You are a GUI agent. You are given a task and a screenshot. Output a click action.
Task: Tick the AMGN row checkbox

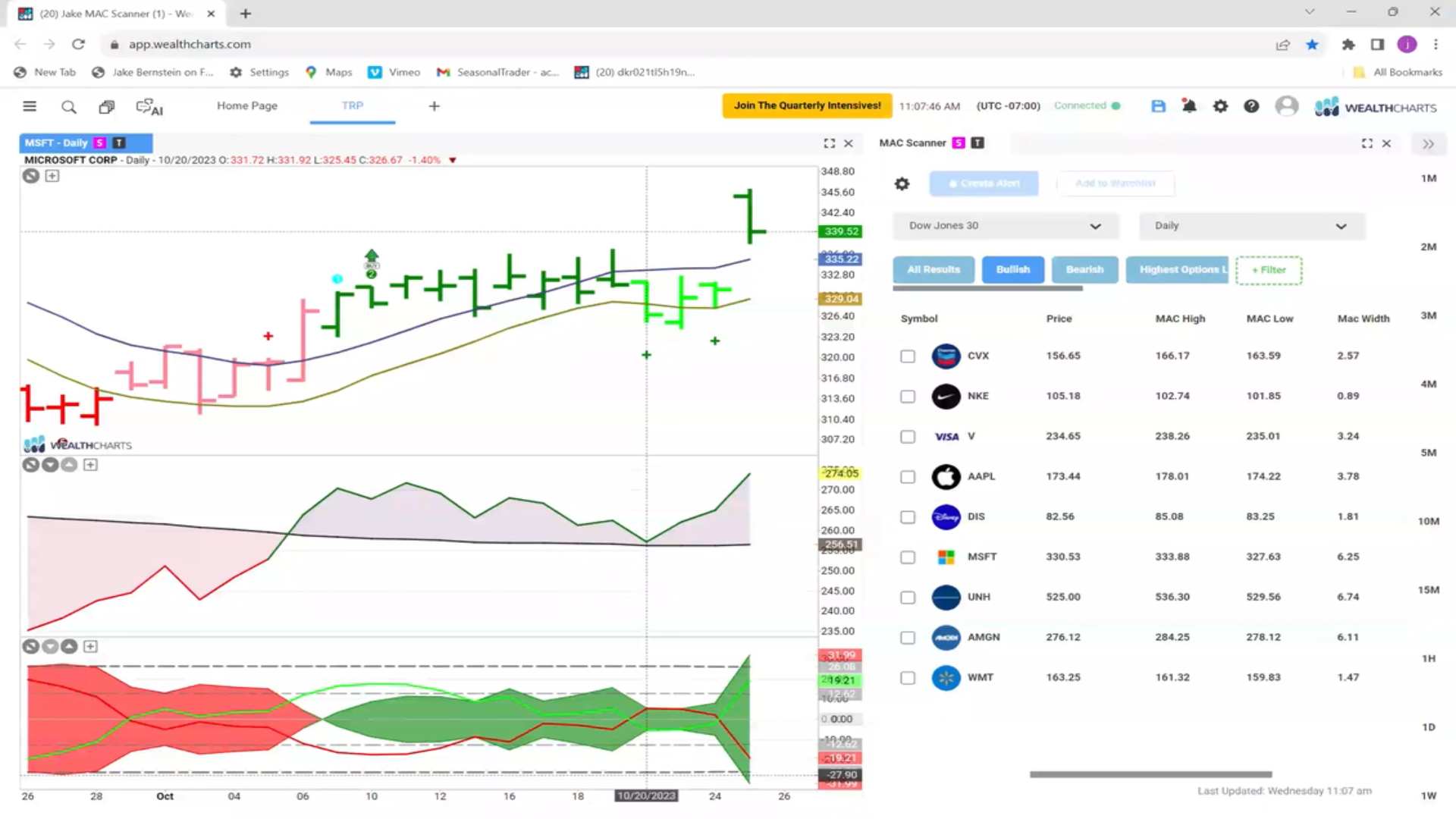[x=908, y=638]
